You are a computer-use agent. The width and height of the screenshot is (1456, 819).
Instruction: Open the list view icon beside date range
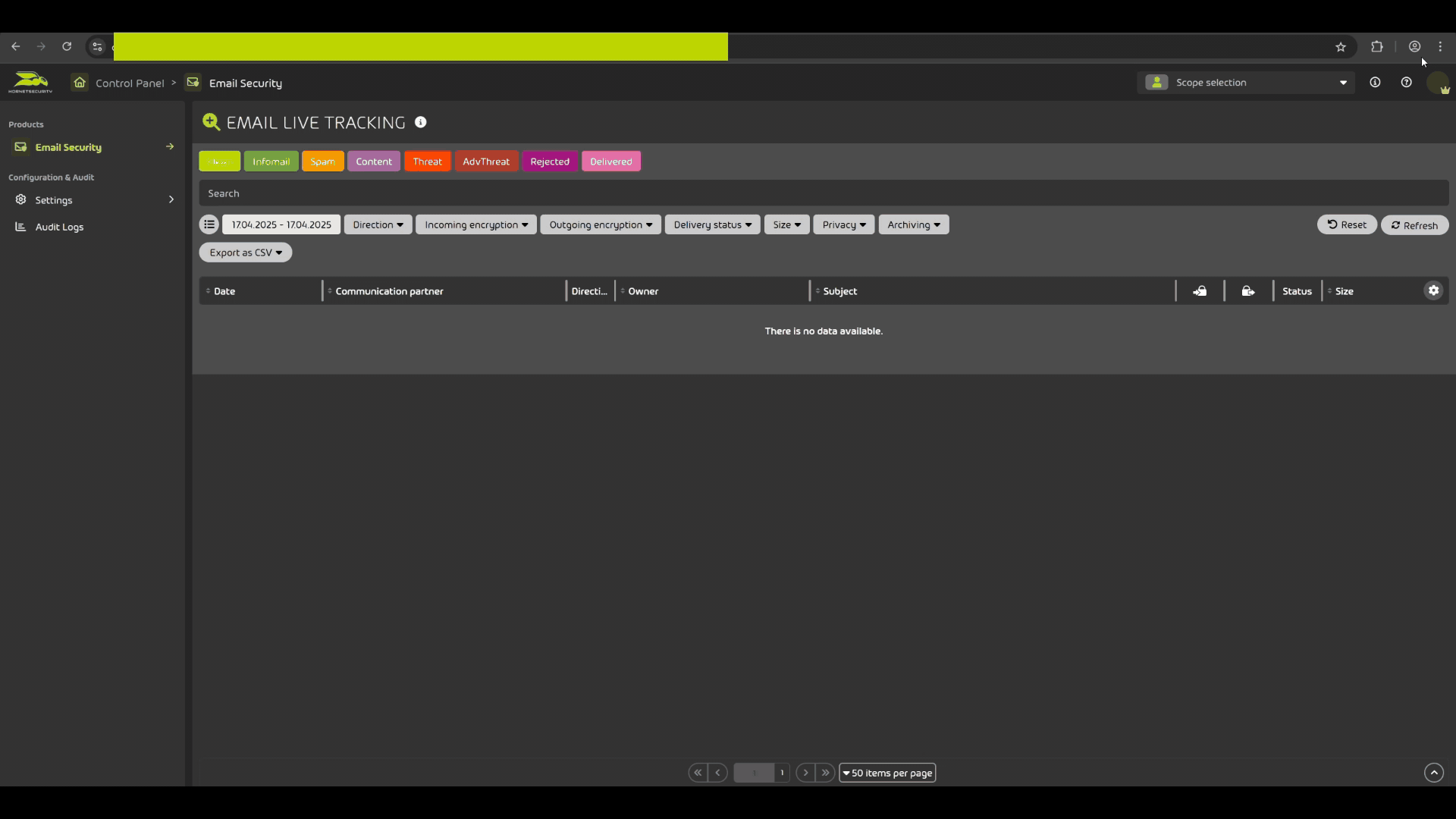click(x=209, y=224)
